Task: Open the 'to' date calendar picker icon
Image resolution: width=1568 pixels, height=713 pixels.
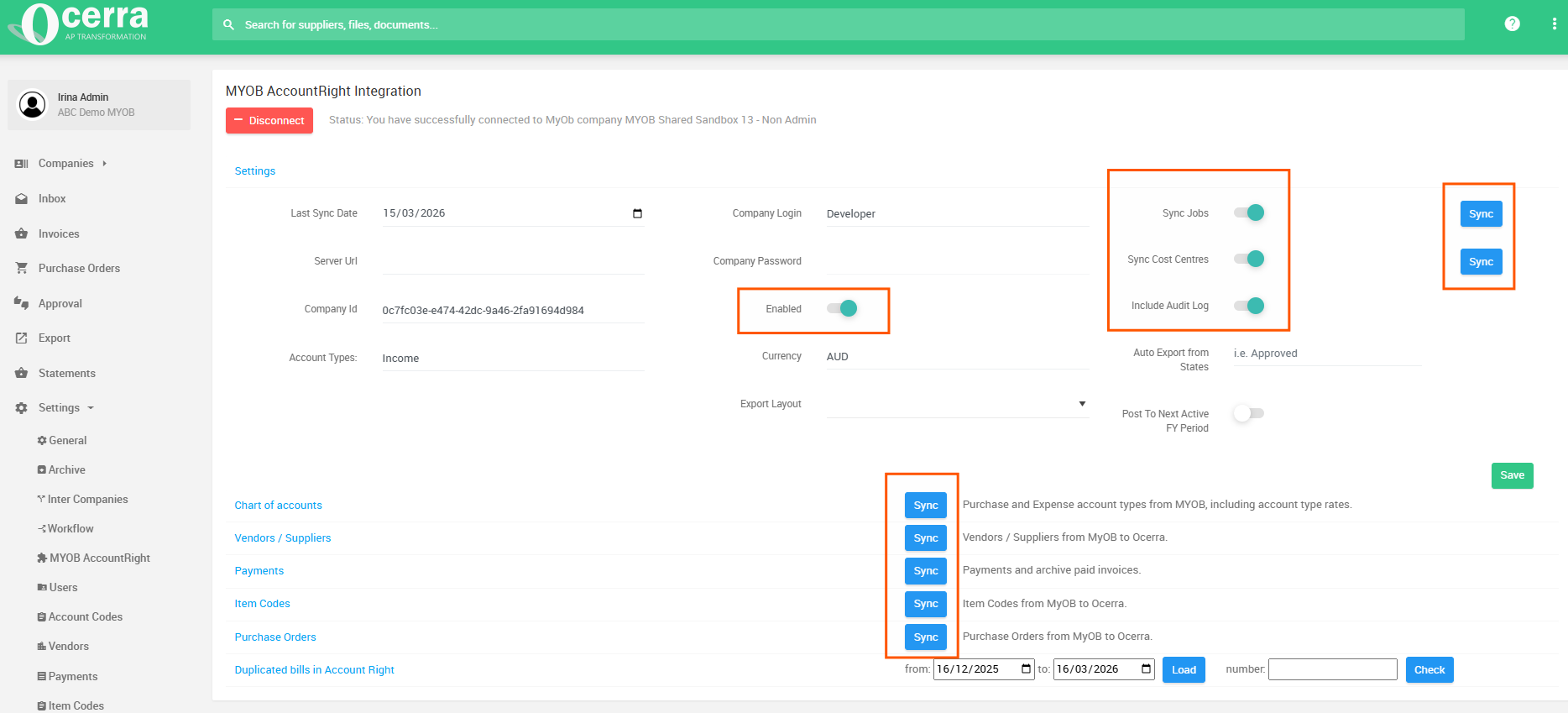Action: [x=1146, y=669]
